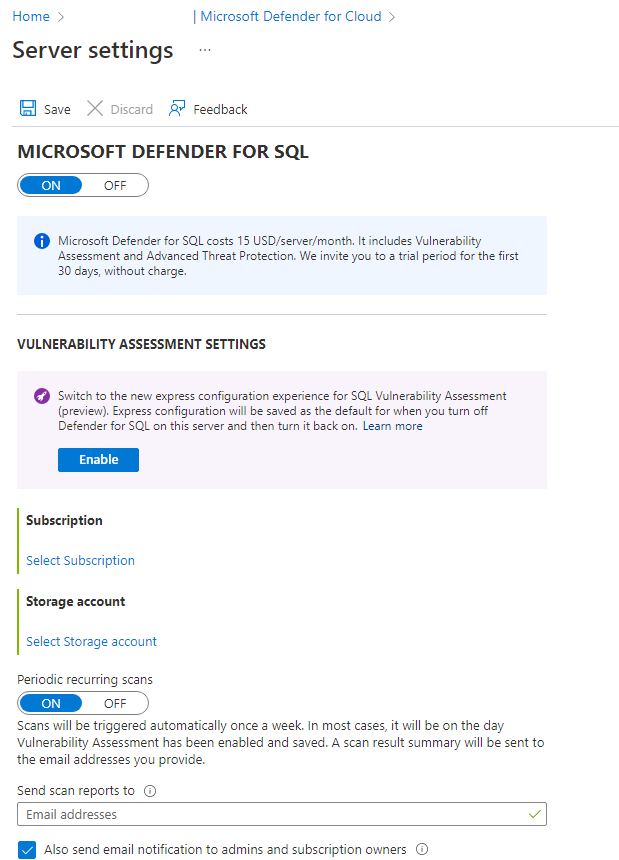Open the Select Storage account picker

coord(91,641)
